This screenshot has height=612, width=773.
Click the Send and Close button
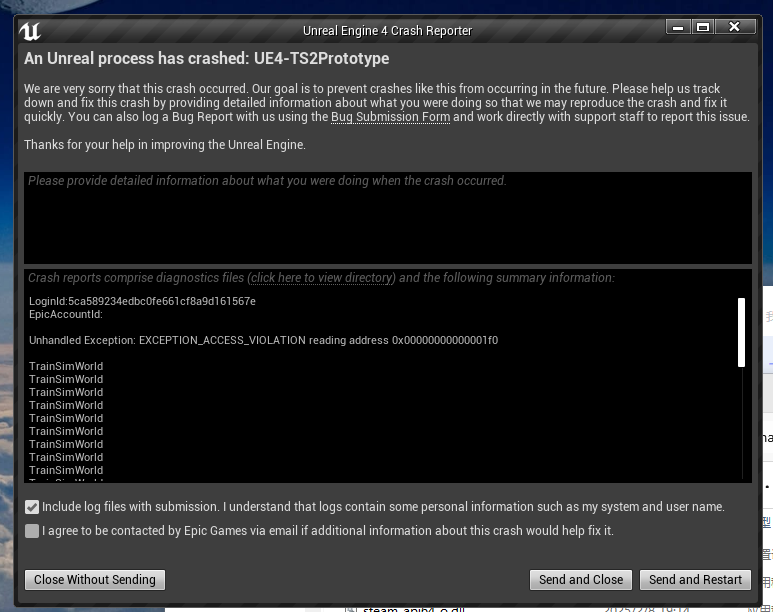pos(580,580)
